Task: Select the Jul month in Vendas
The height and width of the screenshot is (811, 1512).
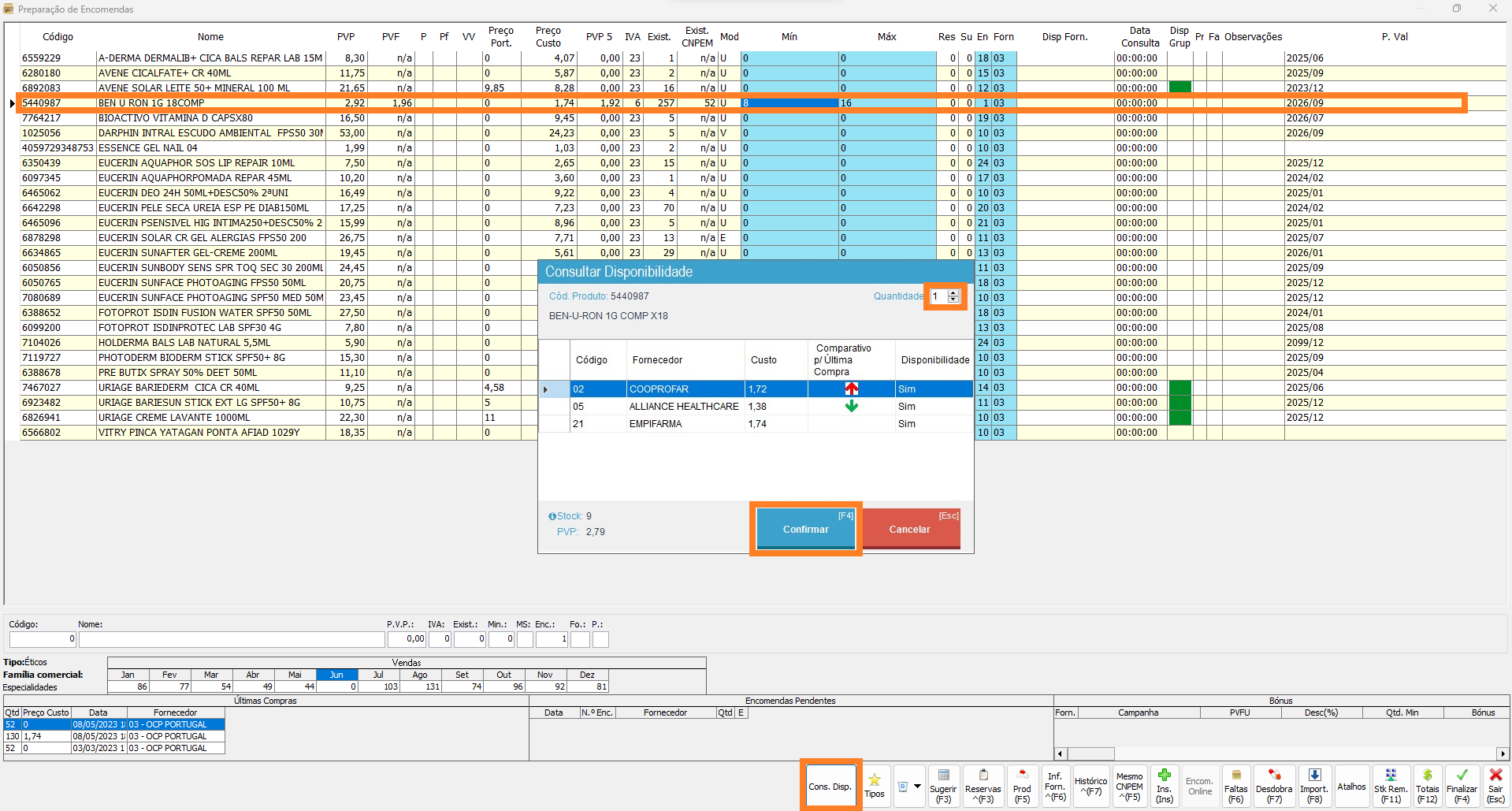Action: coord(378,675)
